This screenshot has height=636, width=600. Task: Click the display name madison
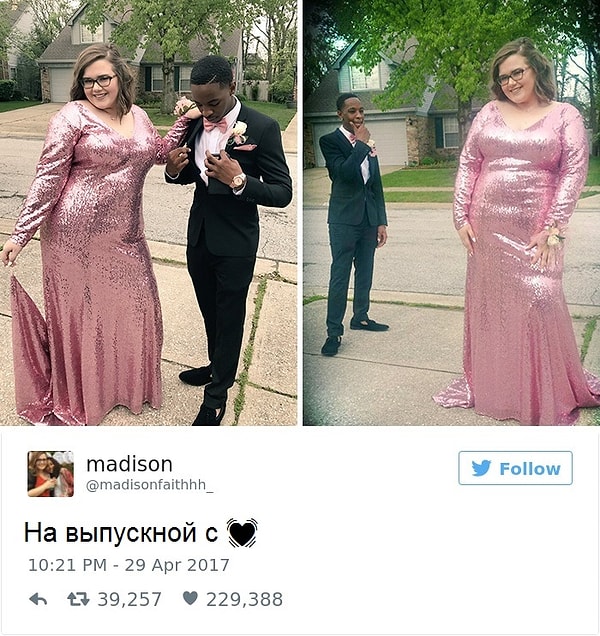coord(129,464)
